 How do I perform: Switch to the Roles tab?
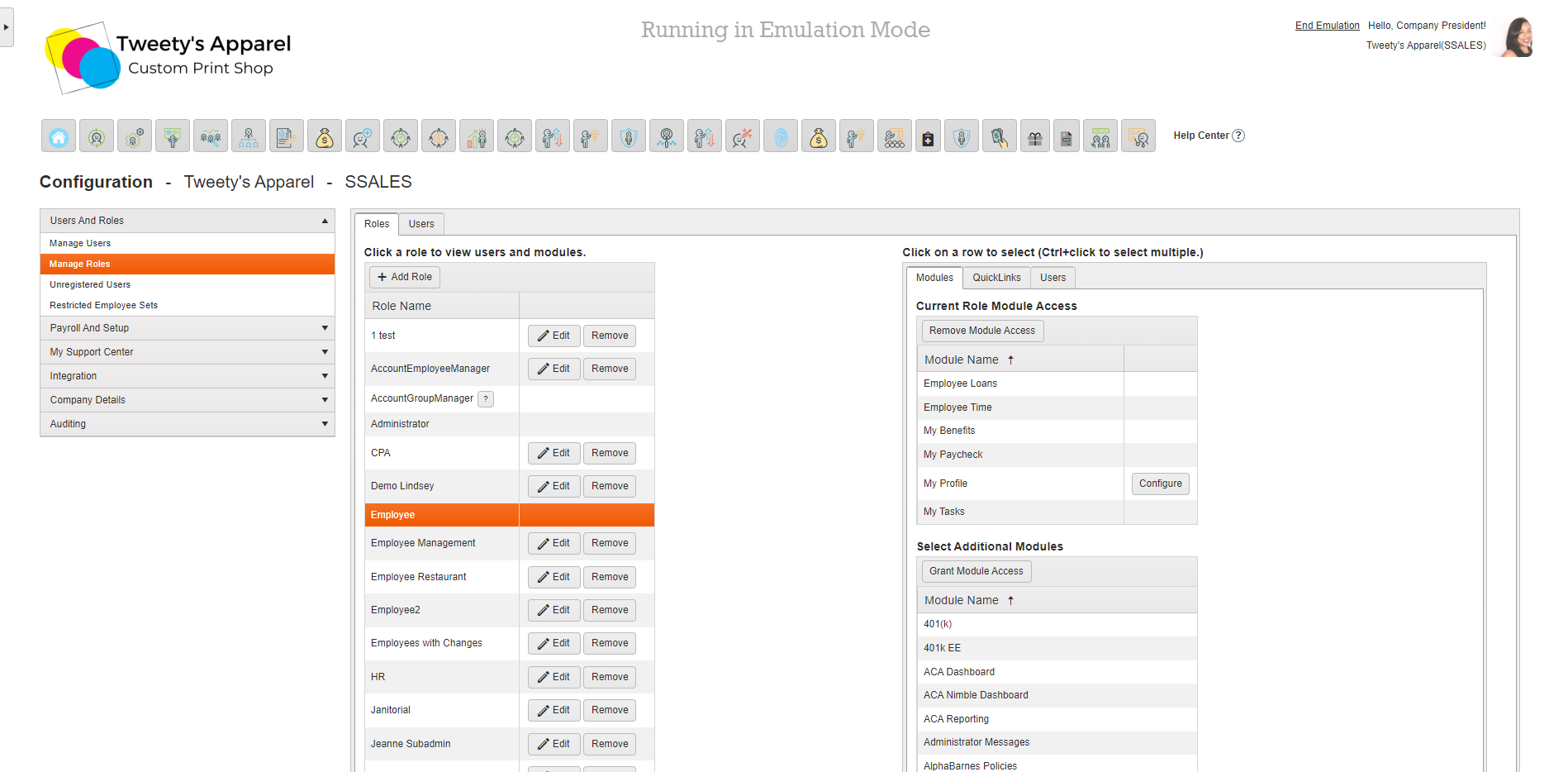377,224
